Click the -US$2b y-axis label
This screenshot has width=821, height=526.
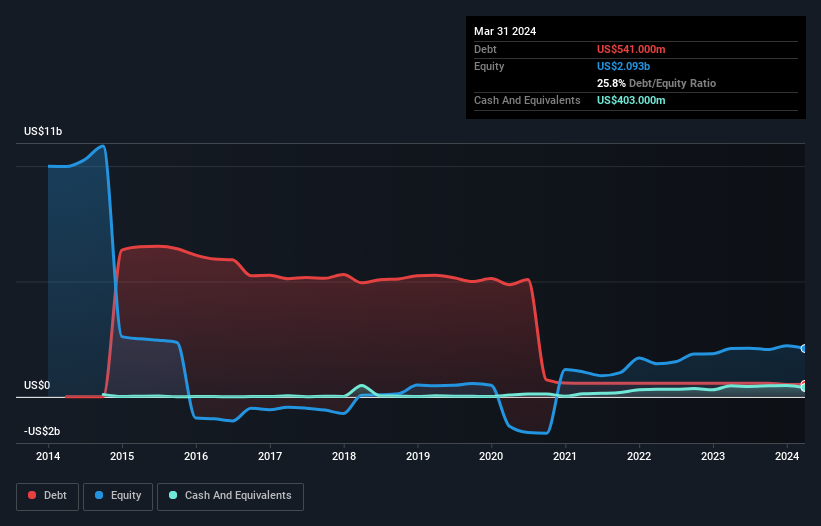(x=42, y=431)
